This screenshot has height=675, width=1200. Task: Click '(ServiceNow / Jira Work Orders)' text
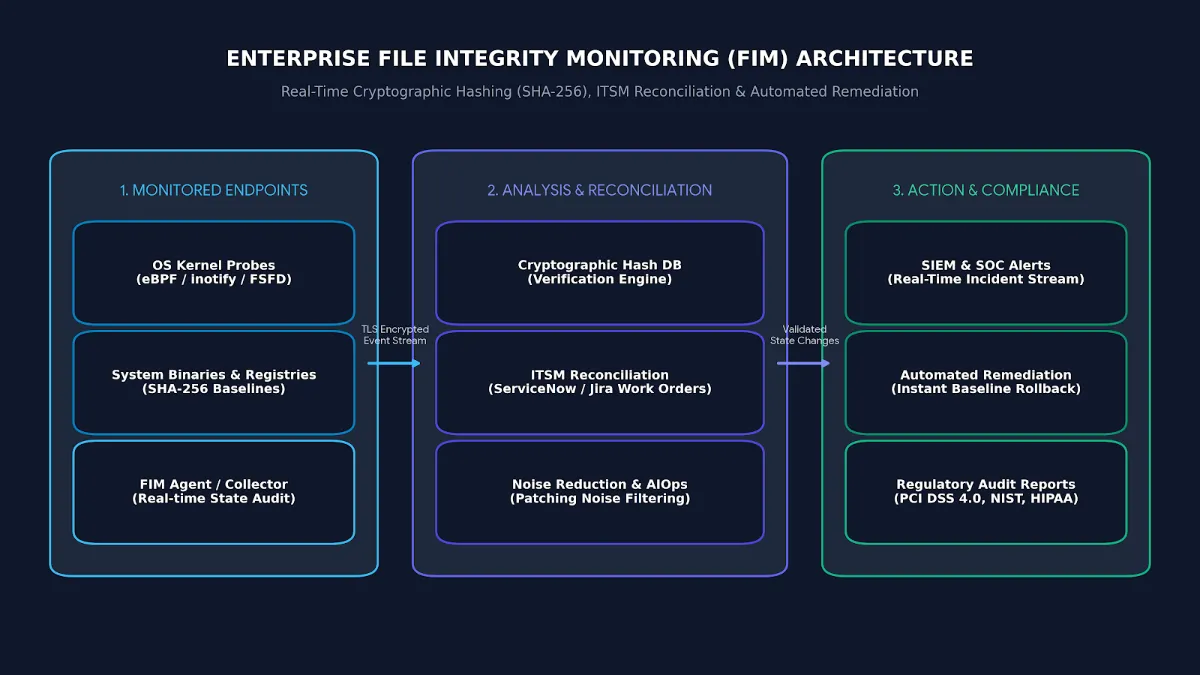coord(600,389)
